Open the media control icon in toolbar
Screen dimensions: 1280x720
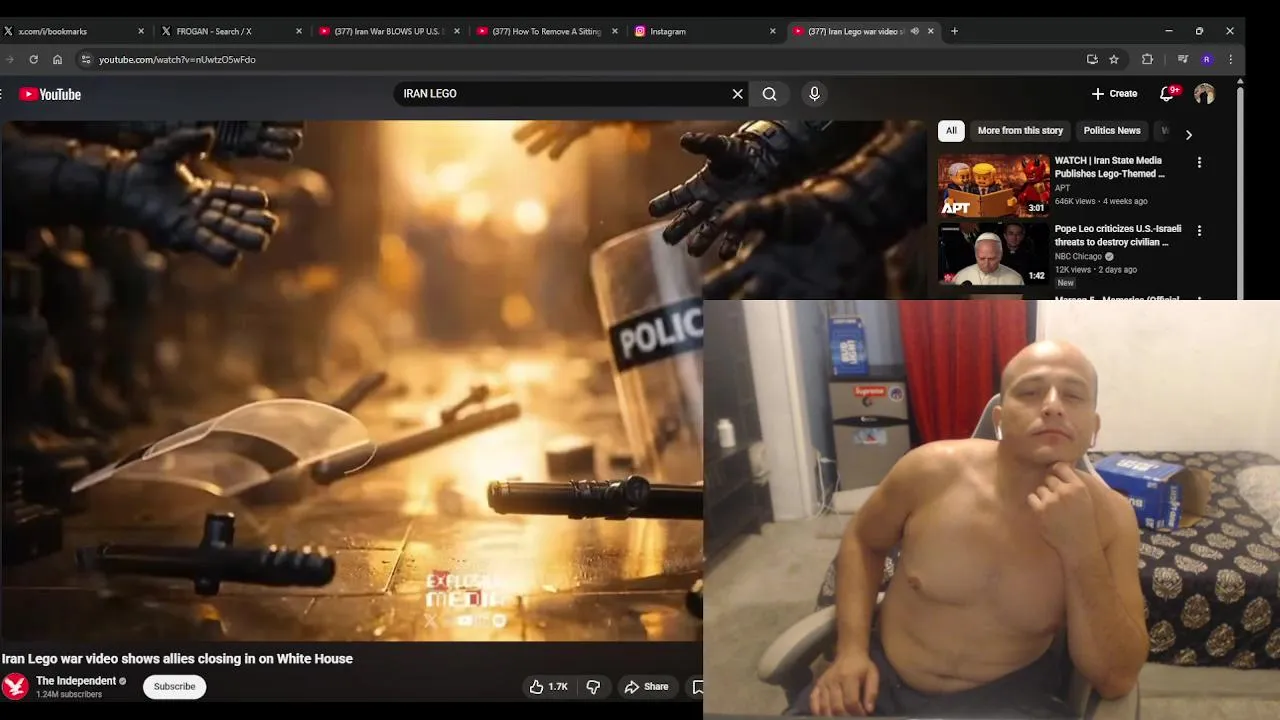point(1183,59)
